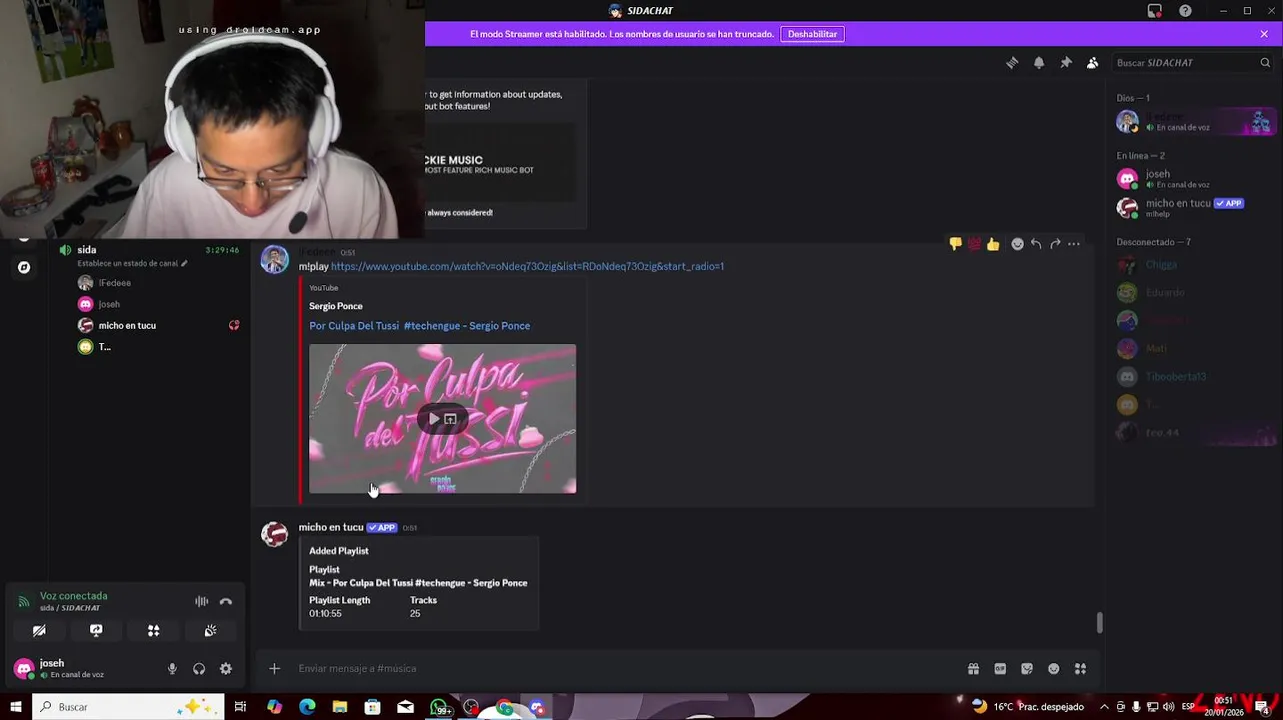This screenshot has width=1283, height=720.
Task: Select the sida voice channel
Action: tap(87, 250)
